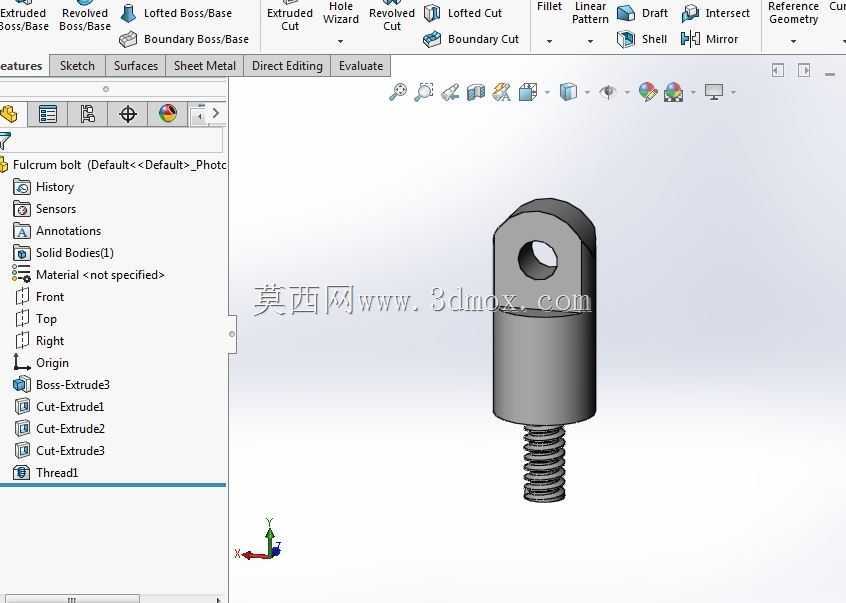Click the Boundary Cut tool

[x=471, y=39]
